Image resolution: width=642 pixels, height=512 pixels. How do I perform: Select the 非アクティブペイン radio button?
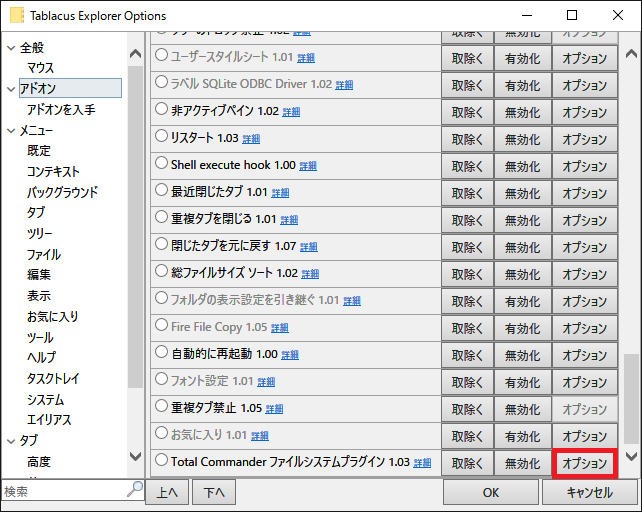click(161, 109)
